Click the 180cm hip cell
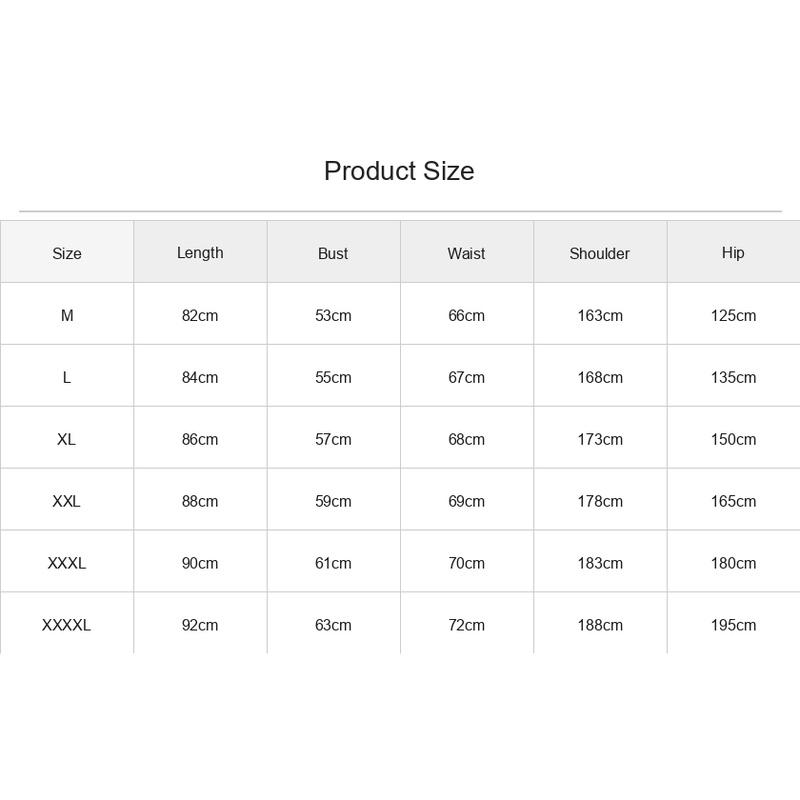 click(734, 563)
